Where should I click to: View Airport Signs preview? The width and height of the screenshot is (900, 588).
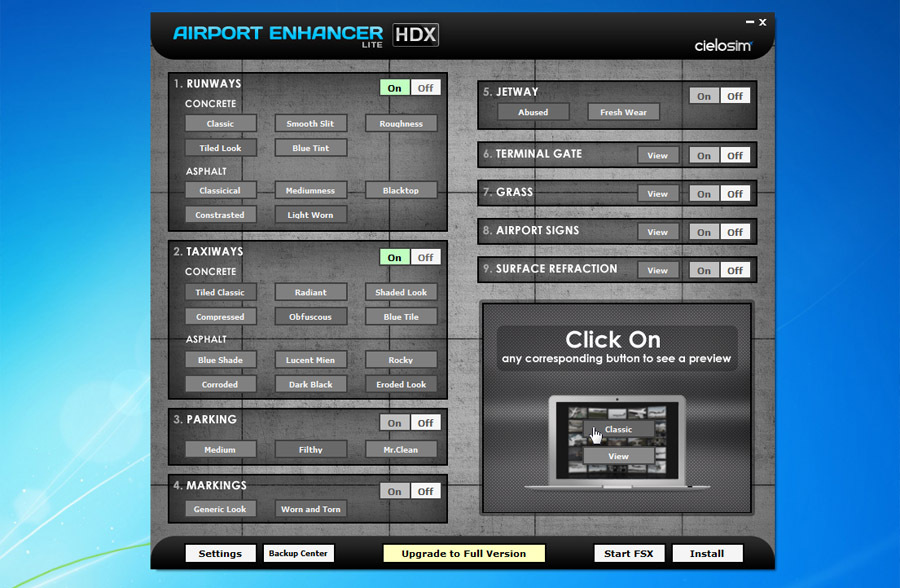[x=658, y=232]
